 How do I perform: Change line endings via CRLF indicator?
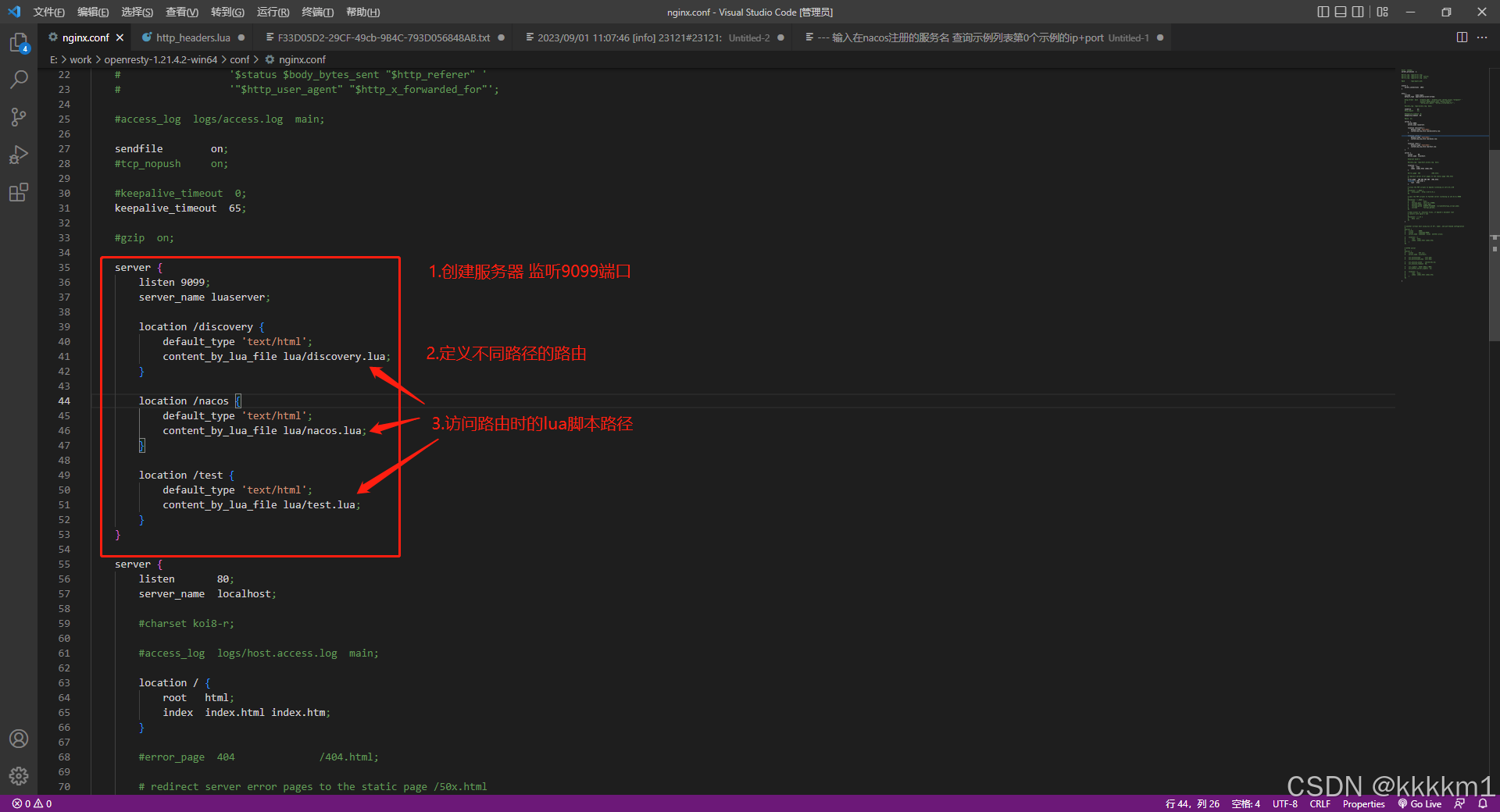point(1320,803)
